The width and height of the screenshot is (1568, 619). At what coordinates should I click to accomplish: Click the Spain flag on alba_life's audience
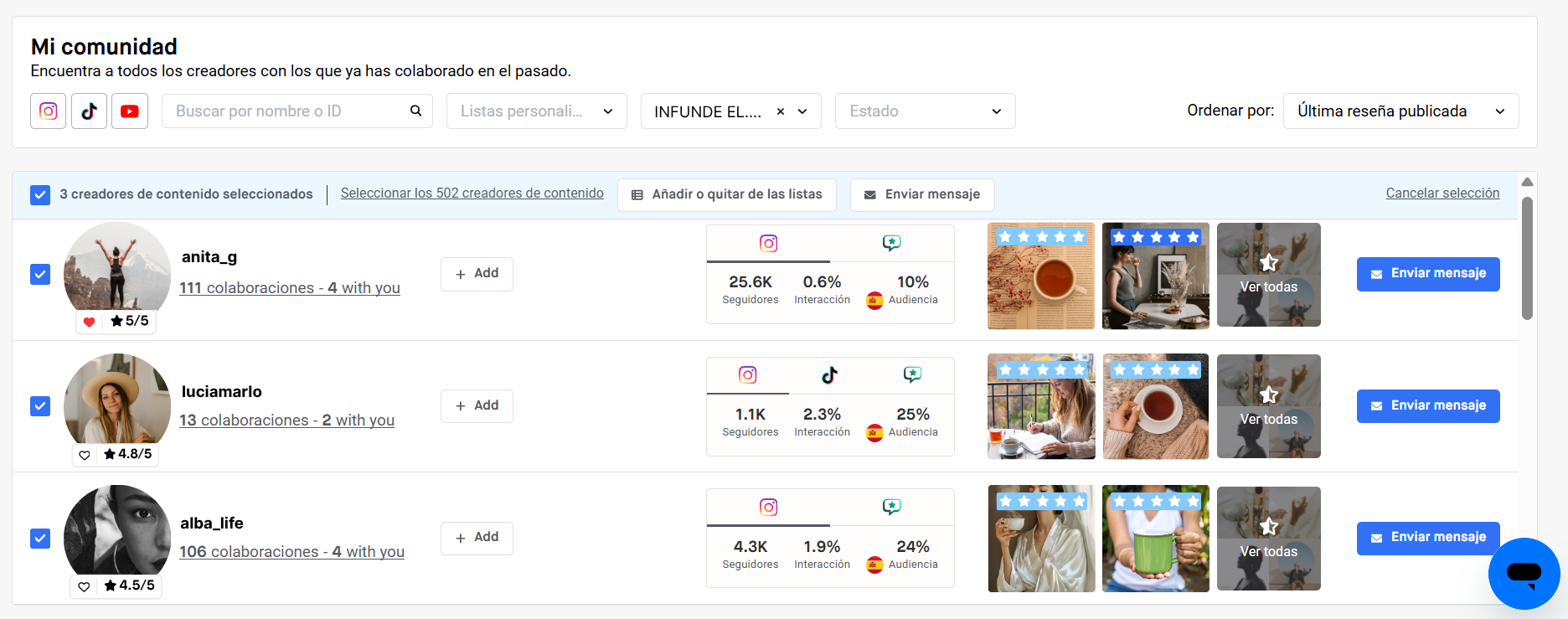[874, 565]
